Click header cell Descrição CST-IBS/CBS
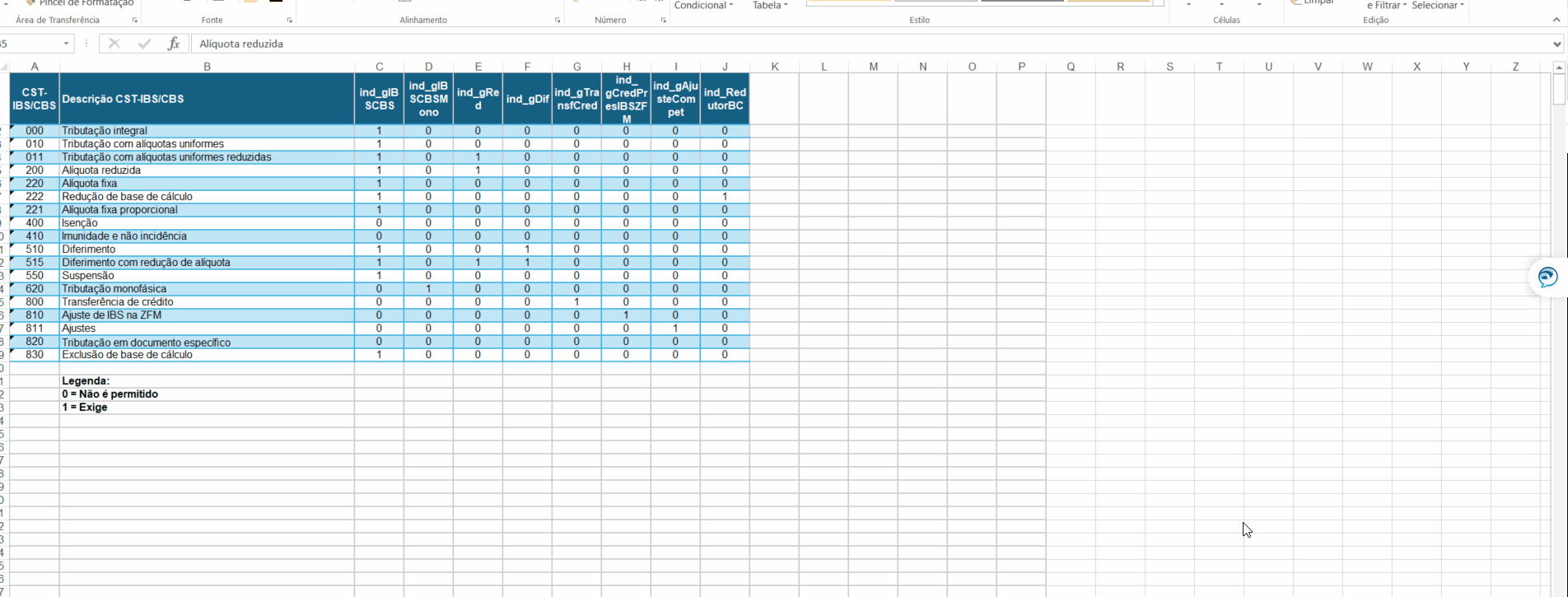The height and width of the screenshot is (597, 1568). (207, 99)
